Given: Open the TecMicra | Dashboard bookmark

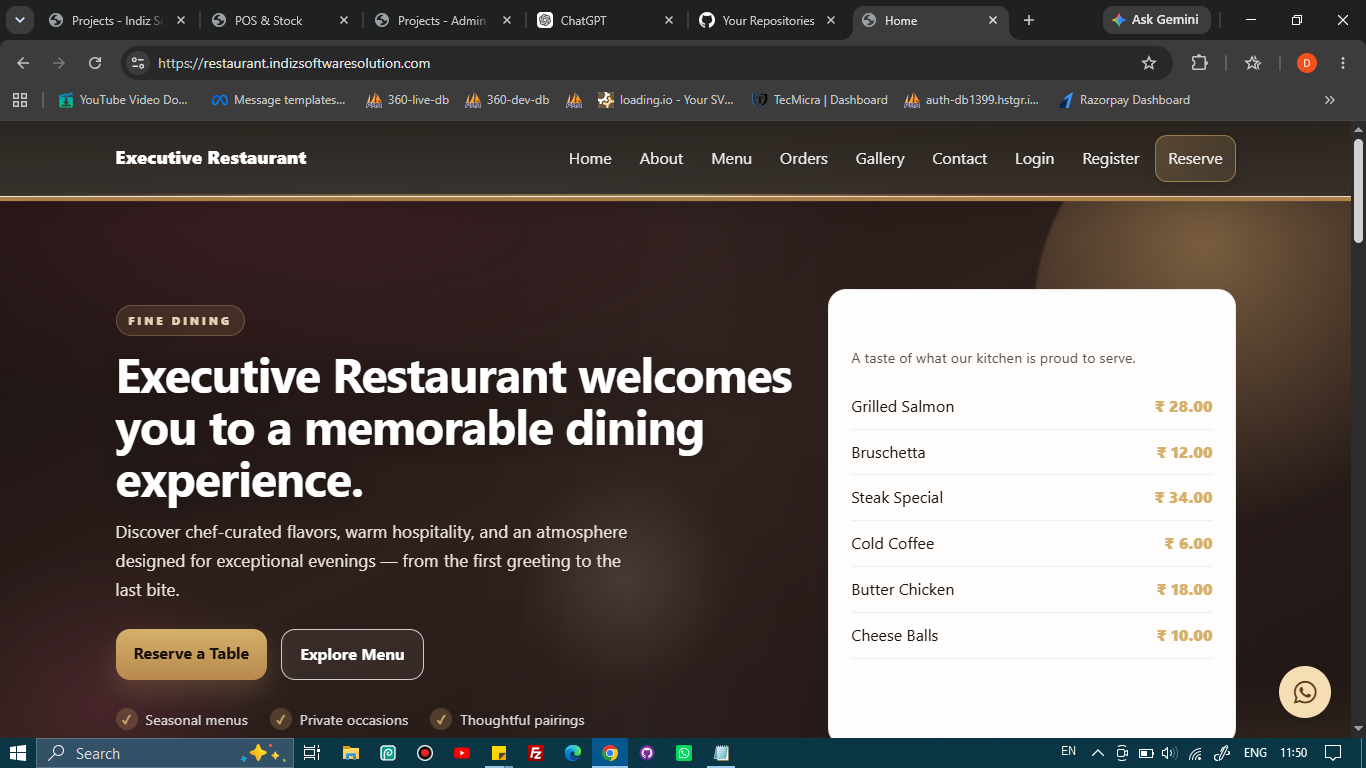Looking at the screenshot, I should click(820, 100).
